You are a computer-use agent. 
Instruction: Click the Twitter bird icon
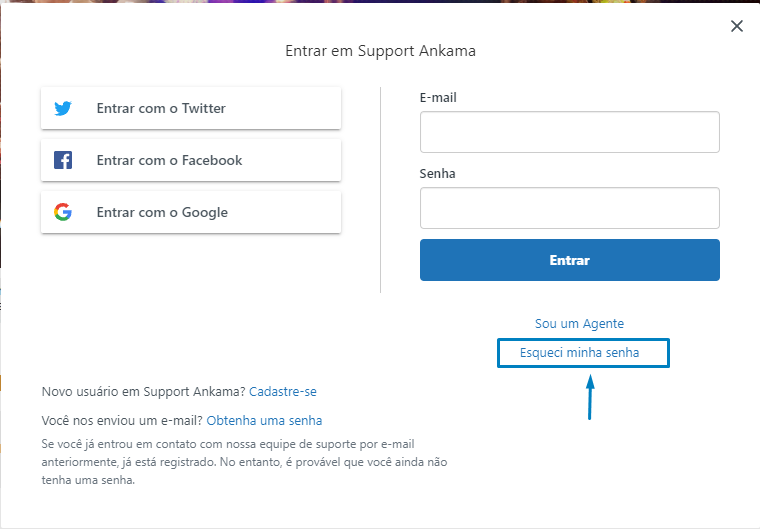(63, 108)
